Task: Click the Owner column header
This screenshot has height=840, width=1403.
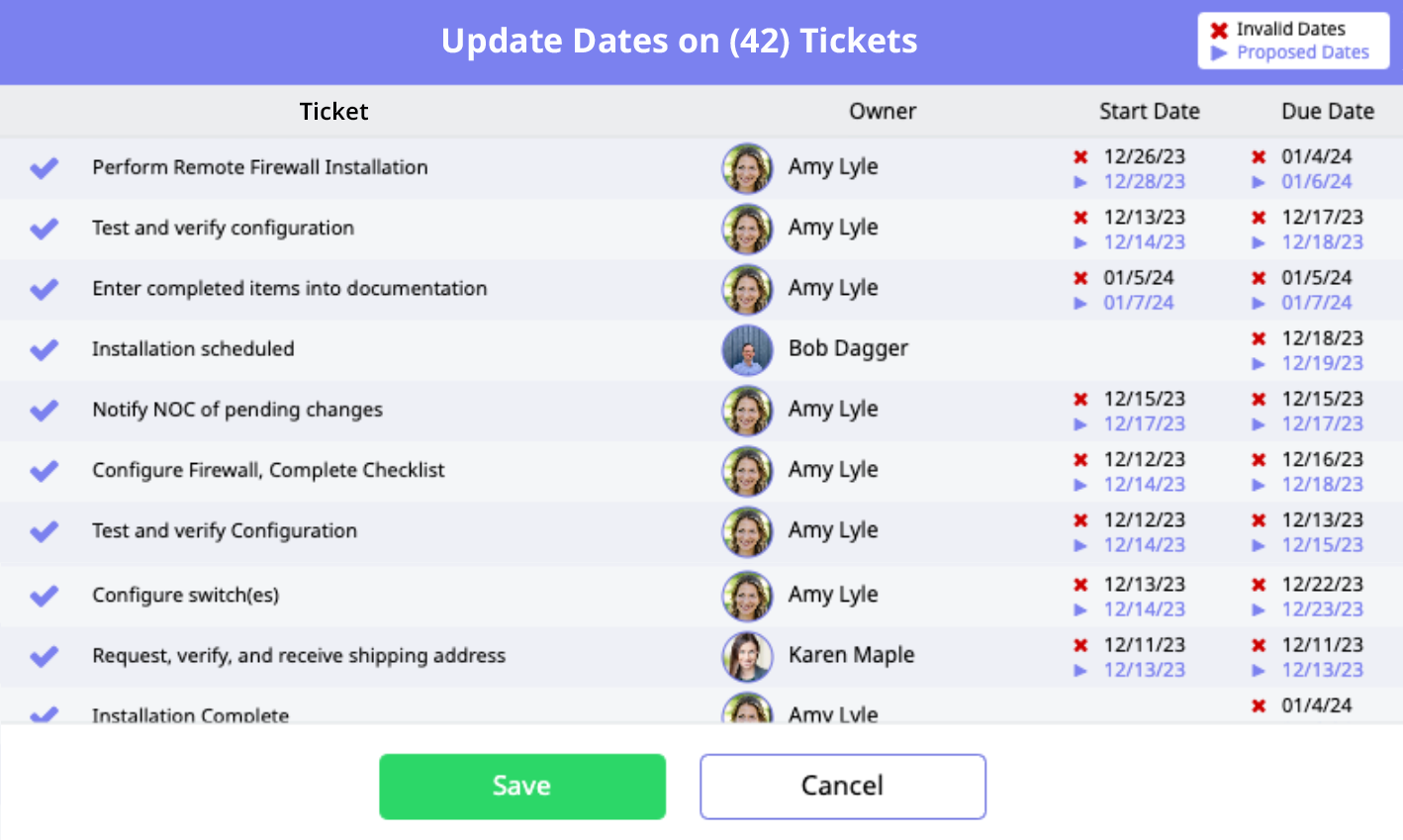Action: point(882,111)
